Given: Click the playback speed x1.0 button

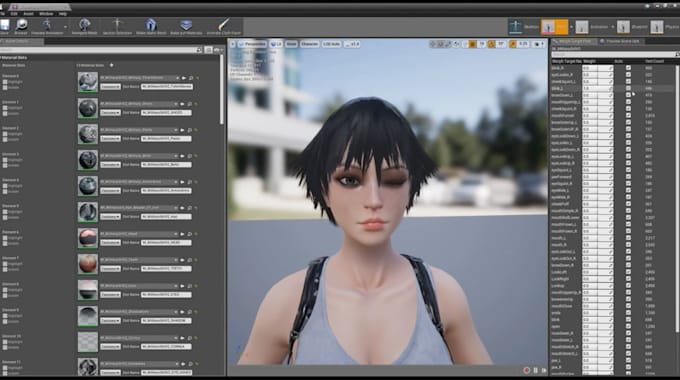Looking at the screenshot, I should pos(352,44).
